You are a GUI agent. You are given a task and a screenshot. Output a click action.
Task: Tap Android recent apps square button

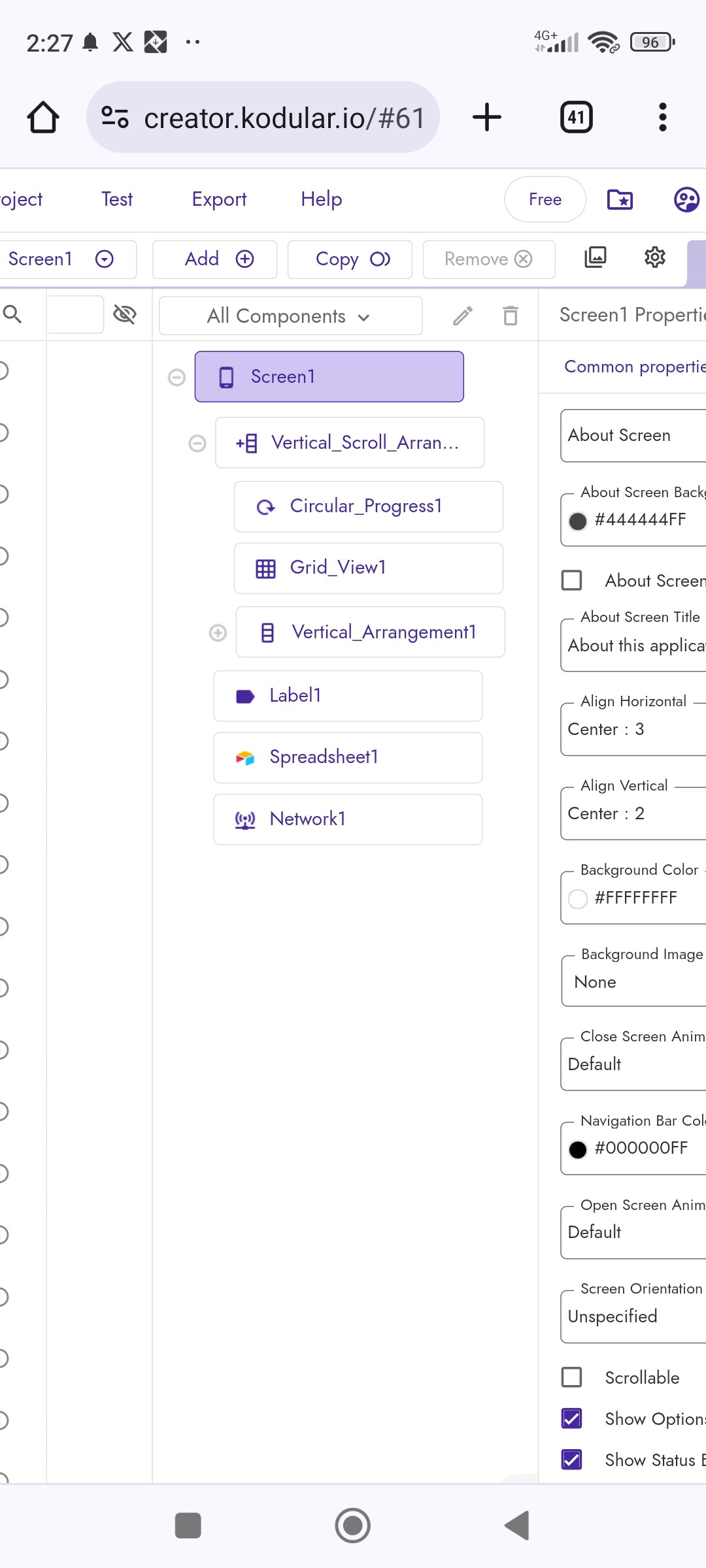188,1526
